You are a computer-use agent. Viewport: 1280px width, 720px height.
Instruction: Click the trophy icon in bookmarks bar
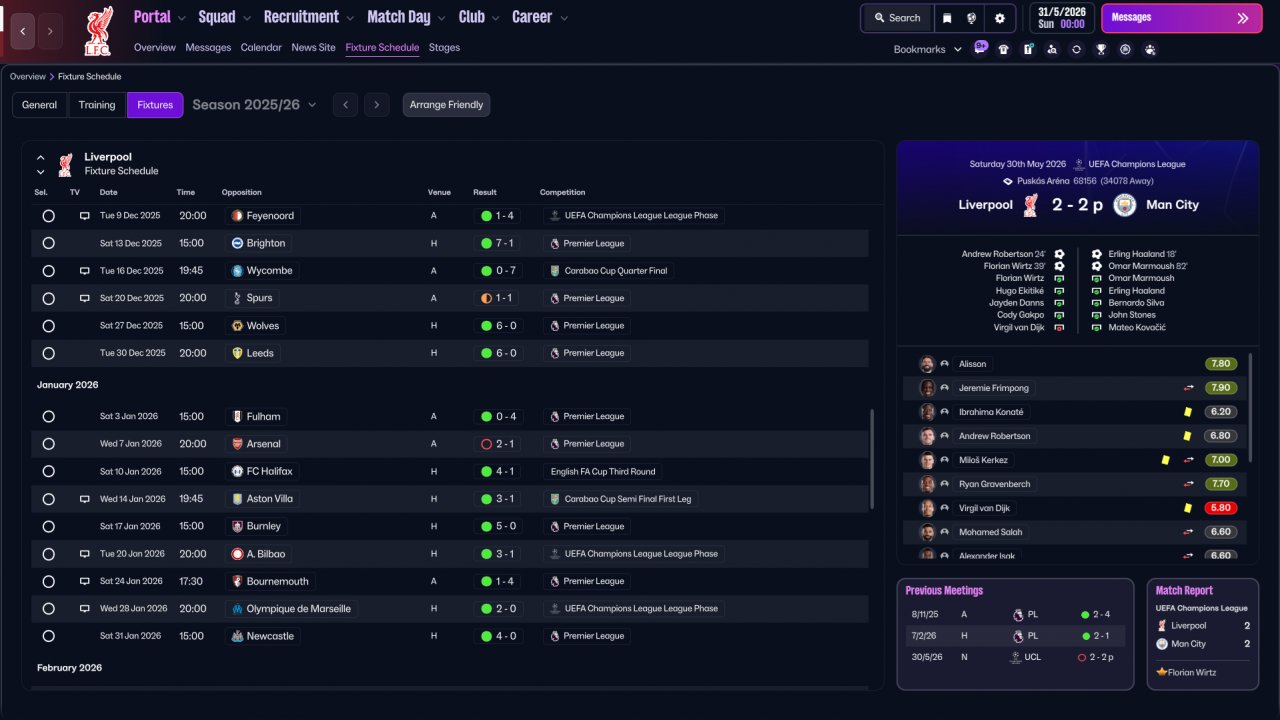coord(1101,49)
